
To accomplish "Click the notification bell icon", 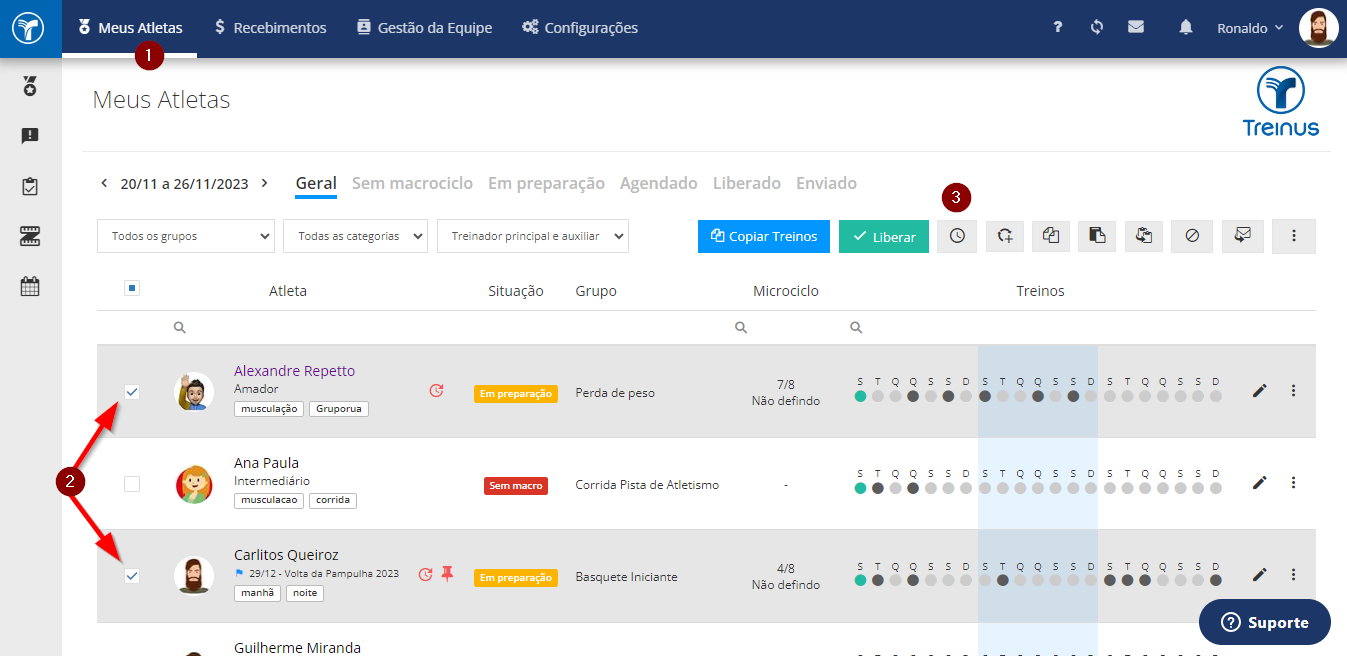I will (1186, 27).
